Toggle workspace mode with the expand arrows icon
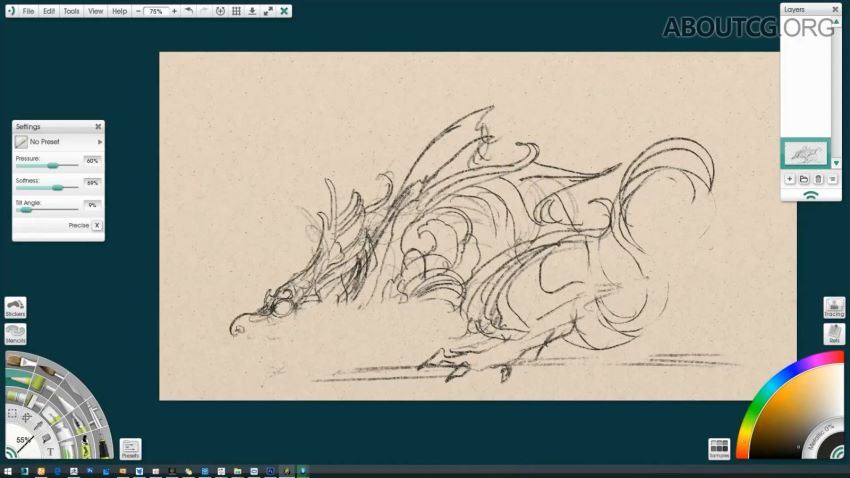This screenshot has height=478, width=850. point(268,11)
